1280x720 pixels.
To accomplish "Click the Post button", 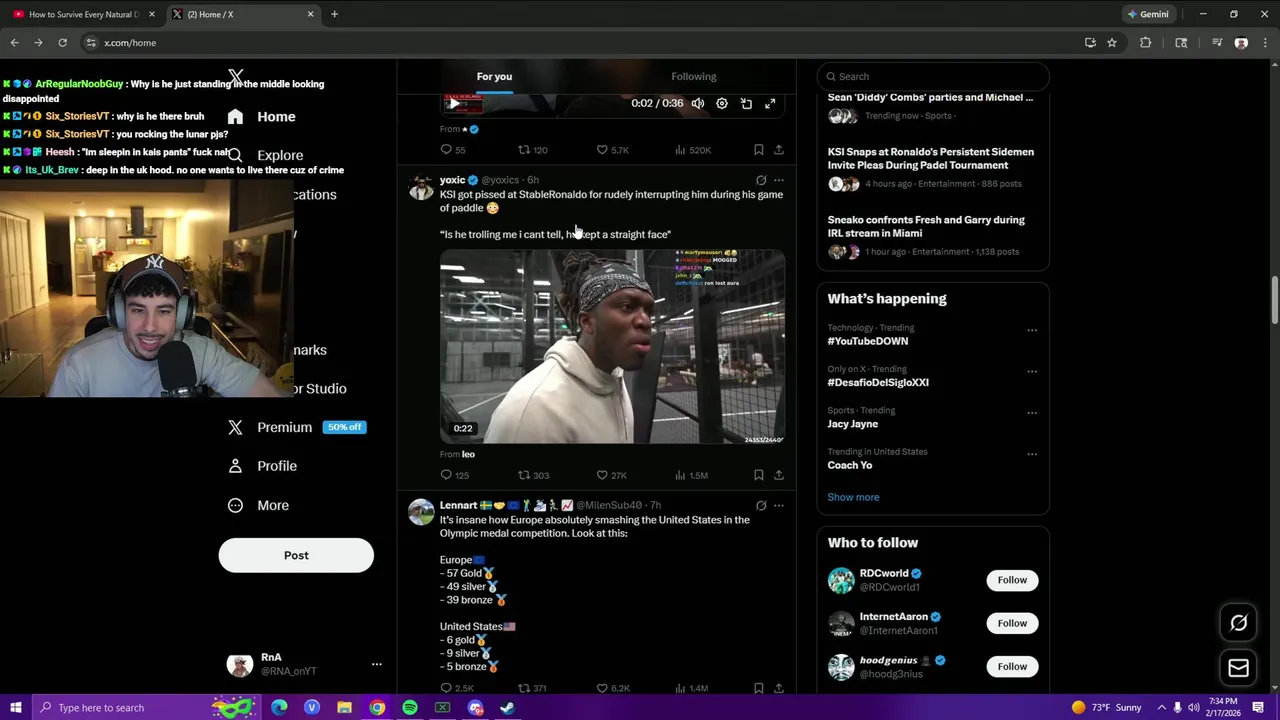I will click(x=296, y=555).
